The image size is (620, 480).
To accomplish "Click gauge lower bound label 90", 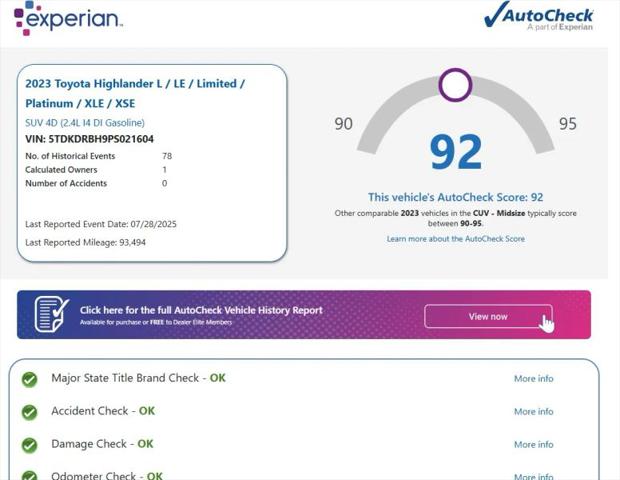I will coord(343,124).
